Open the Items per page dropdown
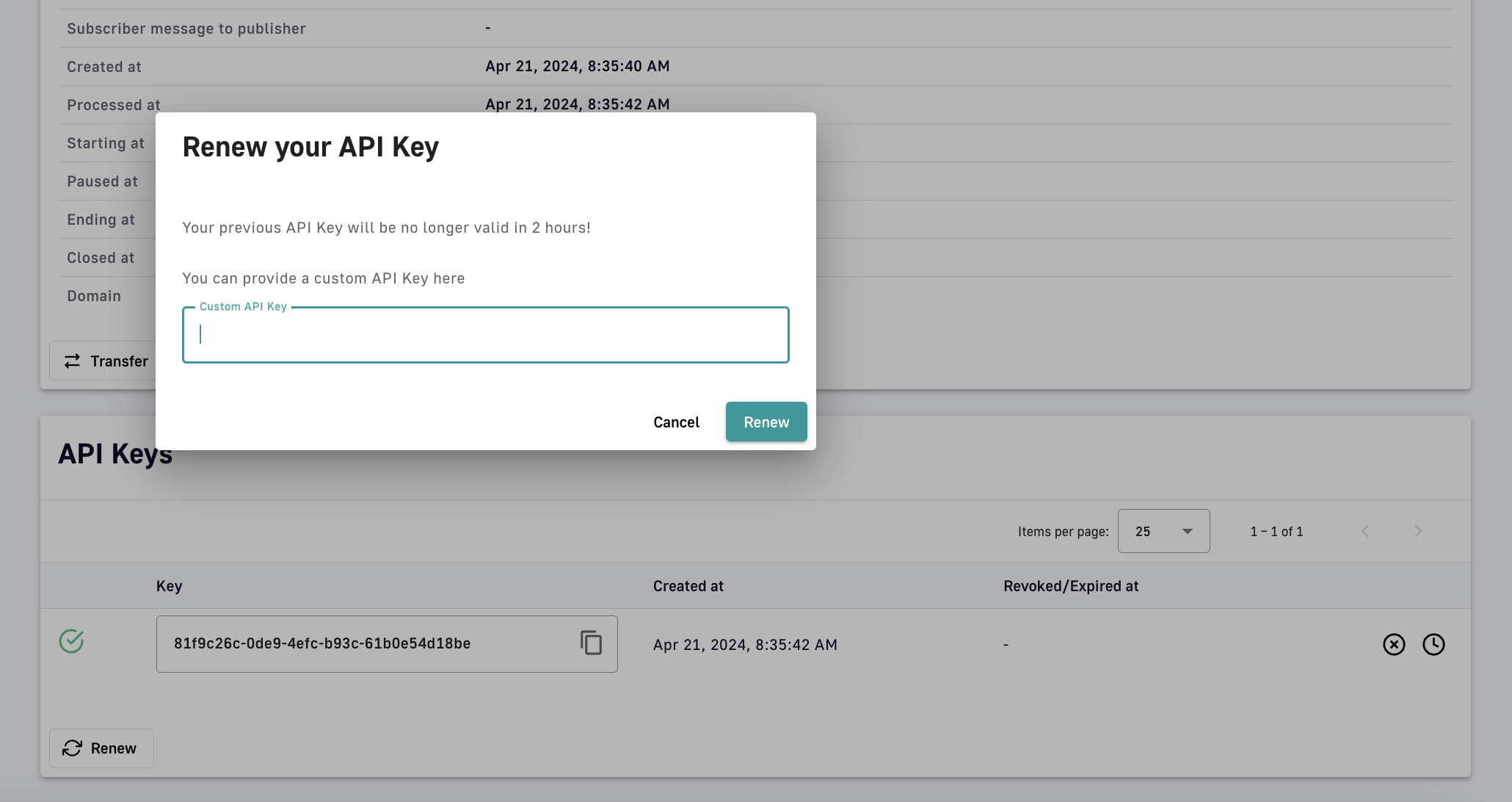 coord(1163,531)
